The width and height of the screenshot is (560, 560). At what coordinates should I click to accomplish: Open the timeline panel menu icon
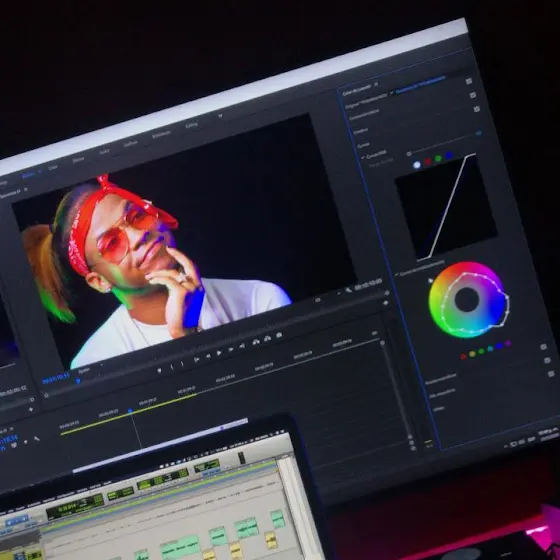(12, 429)
